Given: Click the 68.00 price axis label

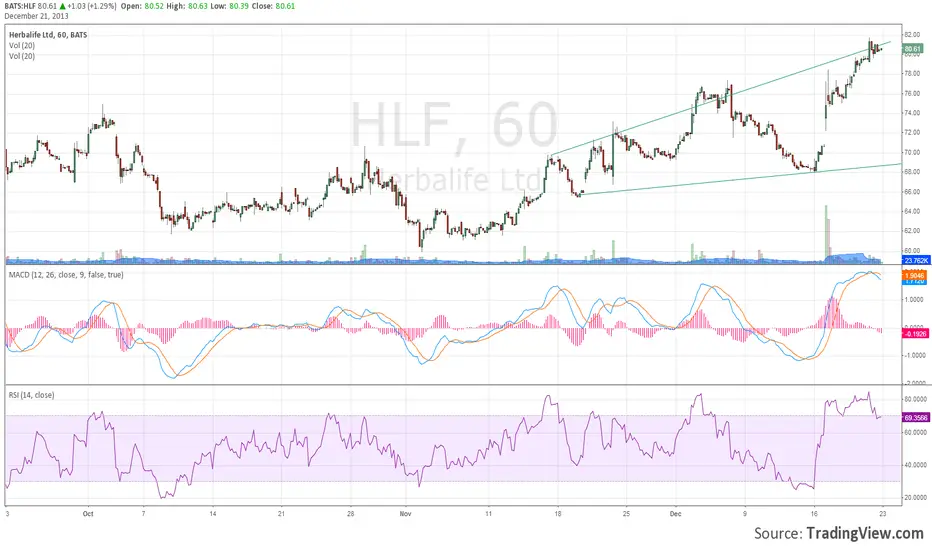Looking at the screenshot, I should pos(912,172).
